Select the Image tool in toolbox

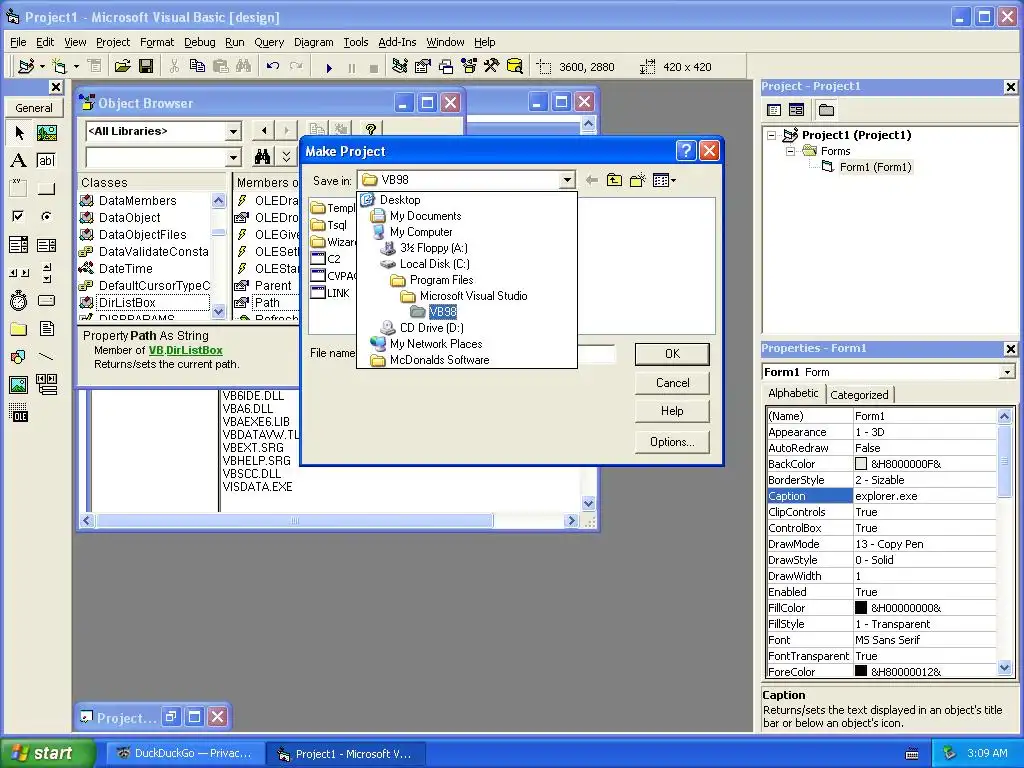point(19,385)
